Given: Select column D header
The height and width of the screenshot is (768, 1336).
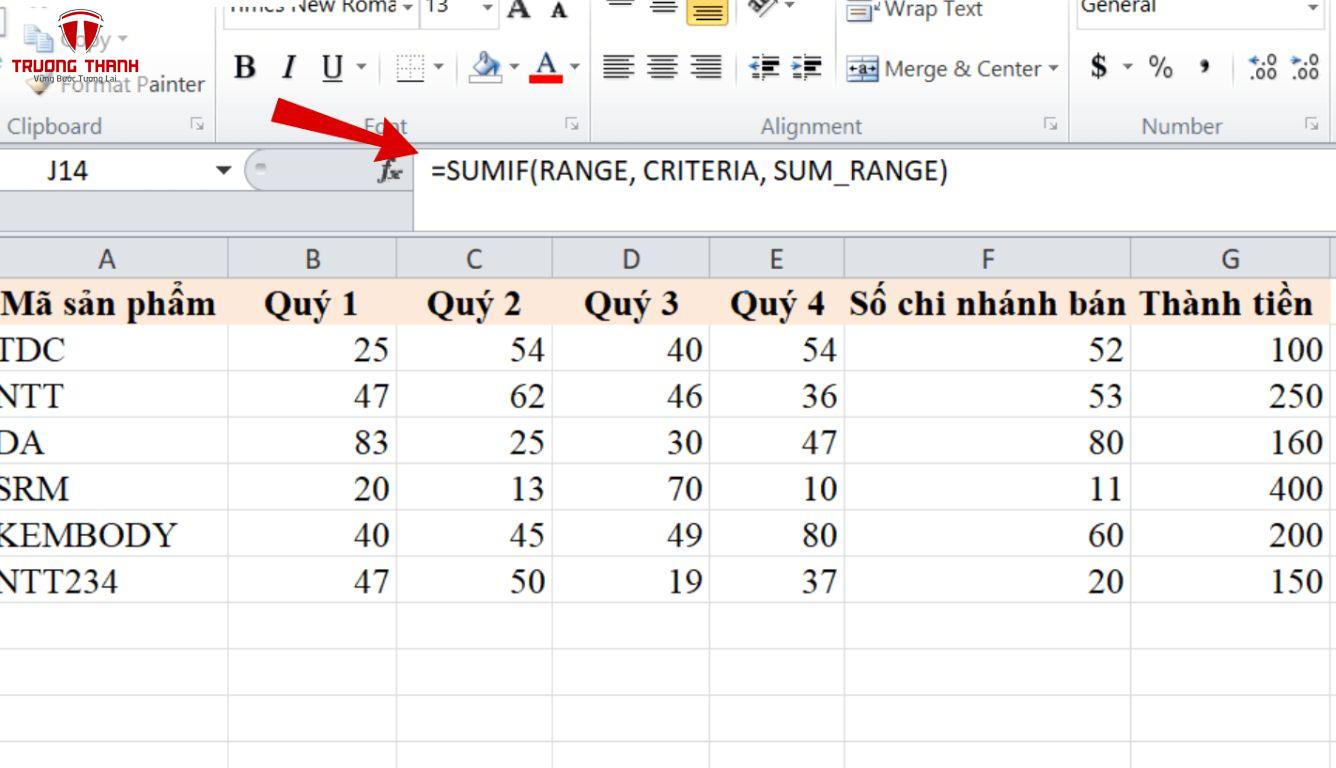Looking at the screenshot, I should [x=630, y=260].
